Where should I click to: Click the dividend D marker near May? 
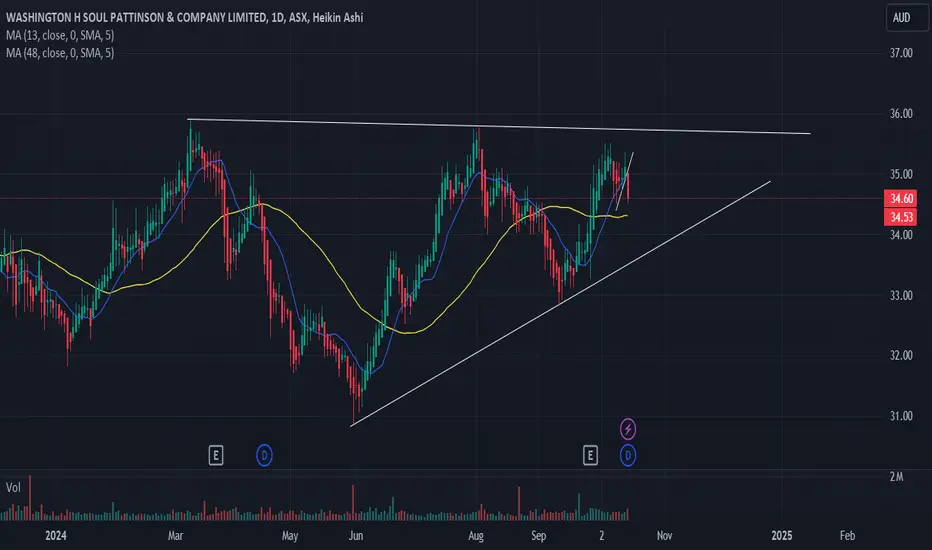point(265,456)
